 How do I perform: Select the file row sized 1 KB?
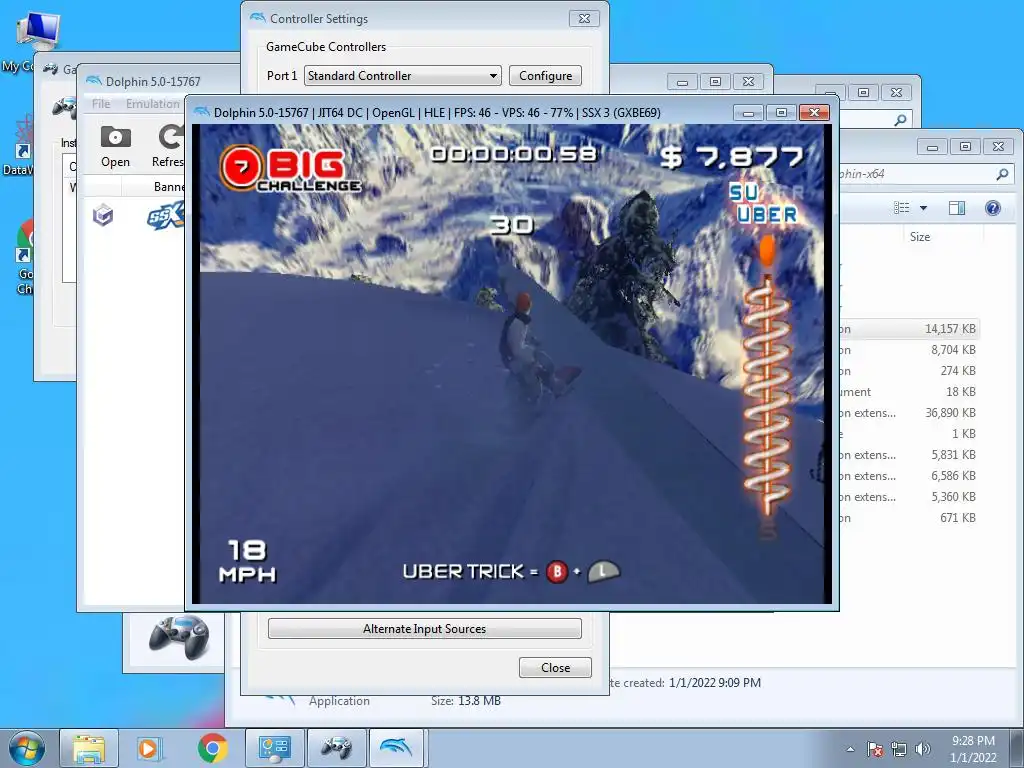point(909,434)
